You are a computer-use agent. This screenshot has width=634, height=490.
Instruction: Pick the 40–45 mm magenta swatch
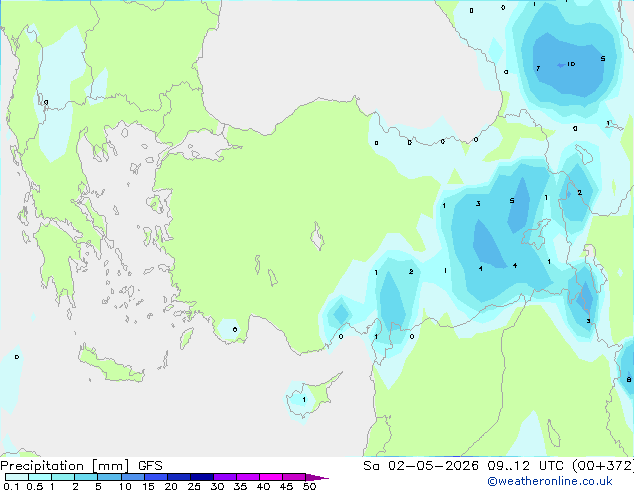pos(271,477)
